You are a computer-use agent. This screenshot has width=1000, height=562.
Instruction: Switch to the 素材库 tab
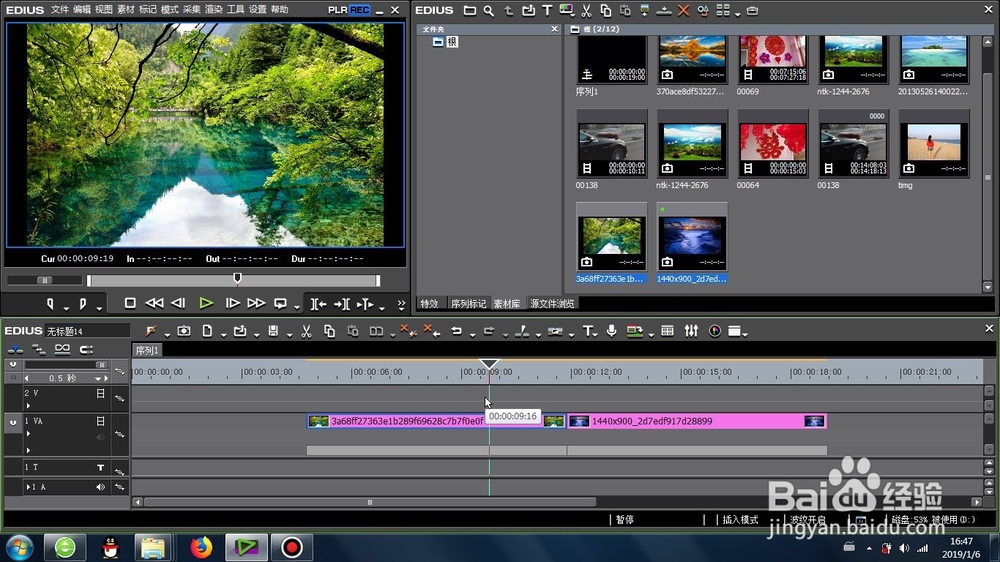(x=507, y=304)
